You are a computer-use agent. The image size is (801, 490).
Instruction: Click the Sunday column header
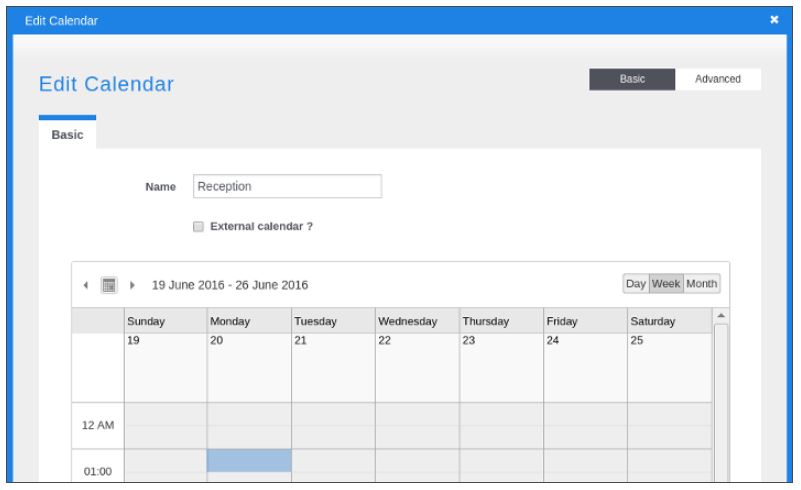click(x=165, y=321)
